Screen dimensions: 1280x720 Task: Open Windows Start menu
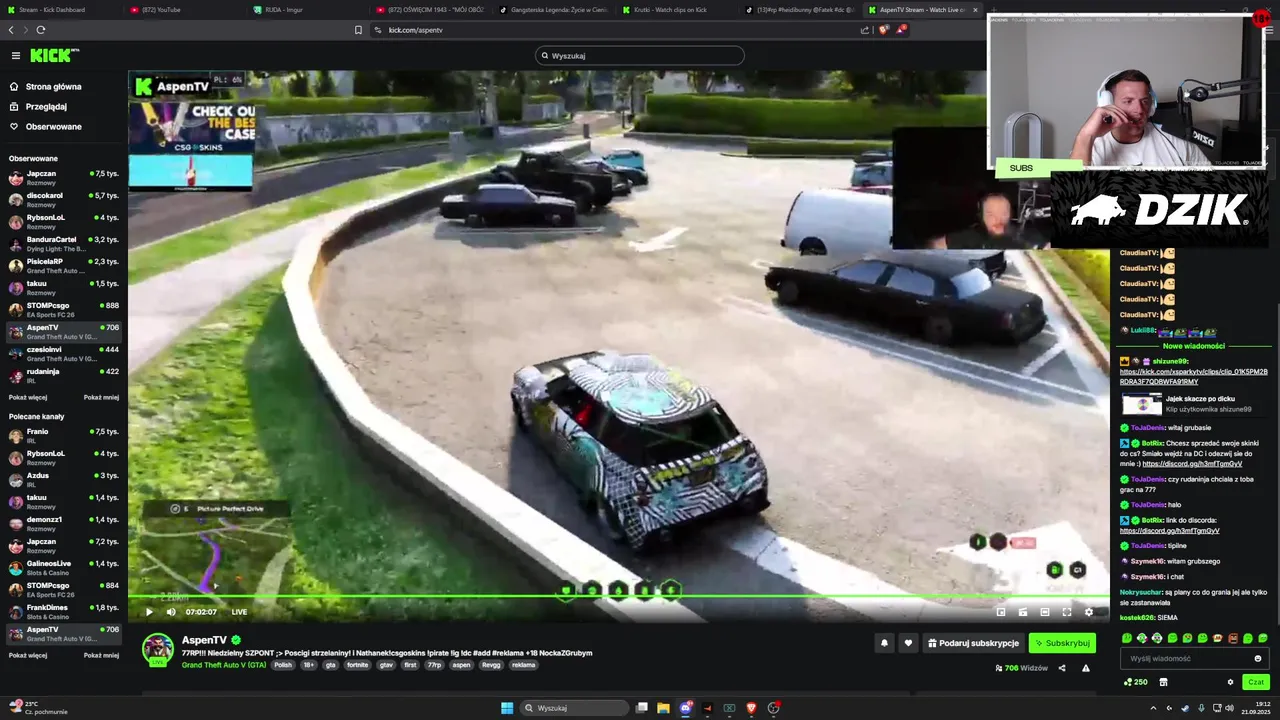click(507, 708)
